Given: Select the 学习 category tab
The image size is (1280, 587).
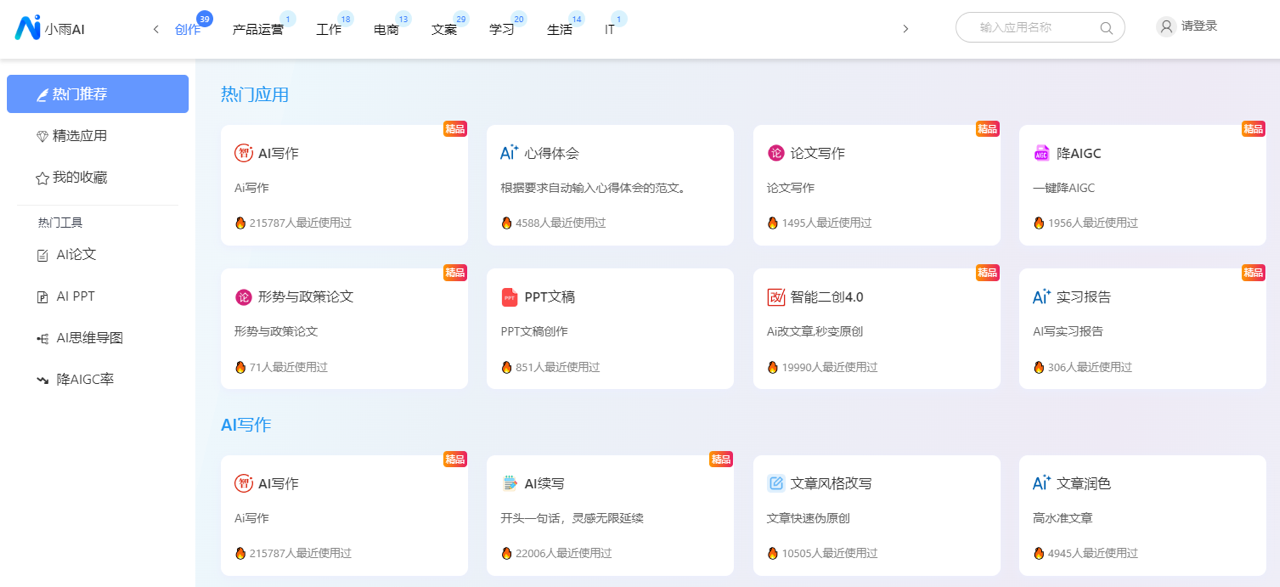Looking at the screenshot, I should tap(502, 29).
